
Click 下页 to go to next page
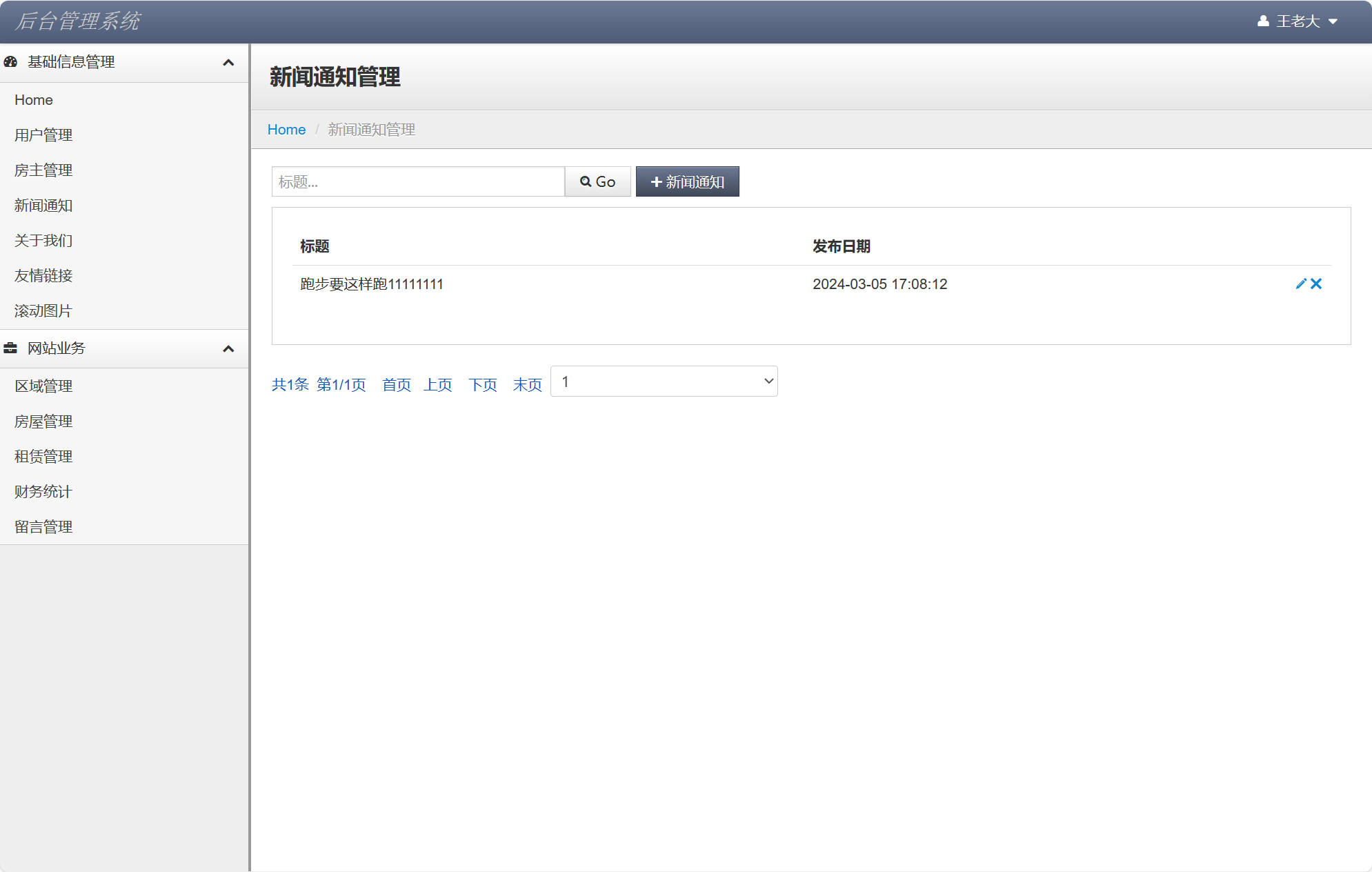pyautogui.click(x=483, y=385)
